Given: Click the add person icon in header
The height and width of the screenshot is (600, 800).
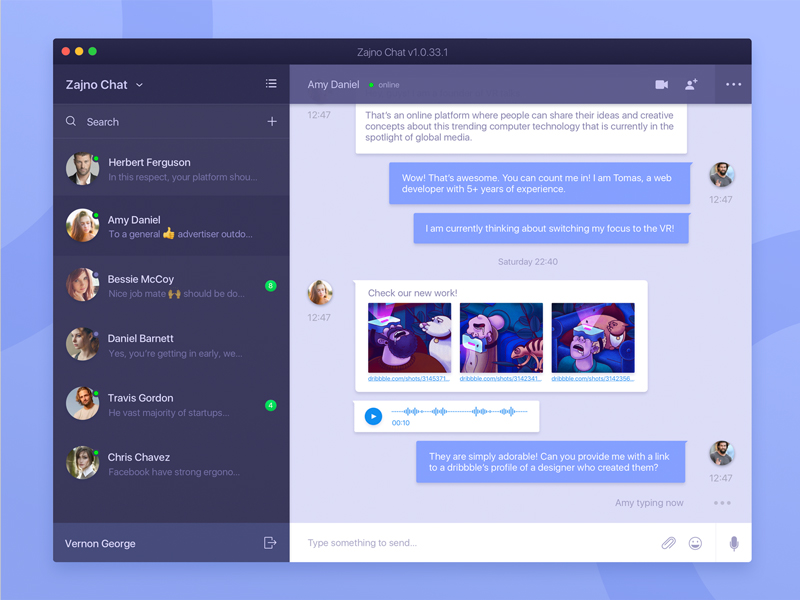Looking at the screenshot, I should tap(691, 85).
